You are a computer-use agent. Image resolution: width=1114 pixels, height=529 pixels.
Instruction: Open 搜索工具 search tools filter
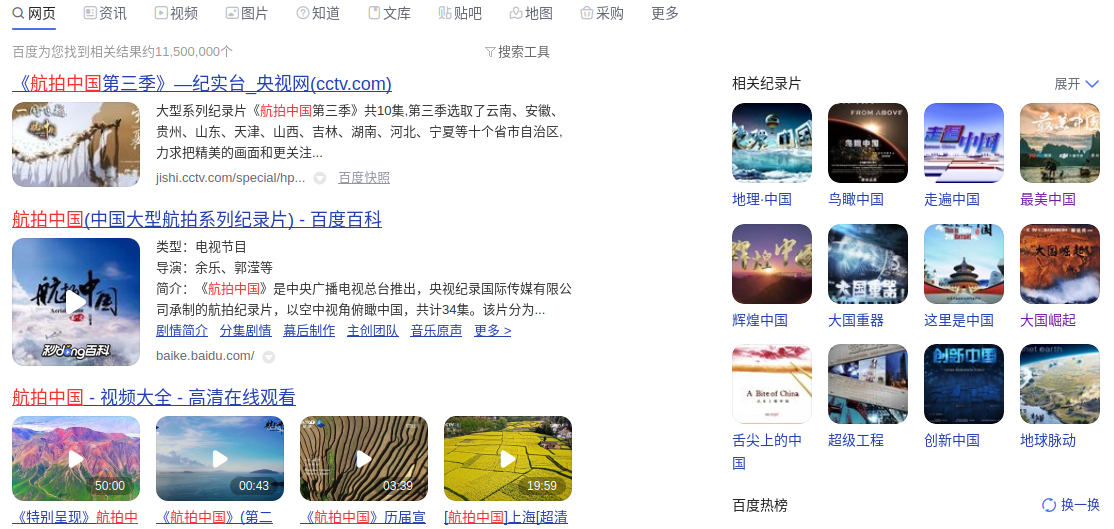pos(517,52)
